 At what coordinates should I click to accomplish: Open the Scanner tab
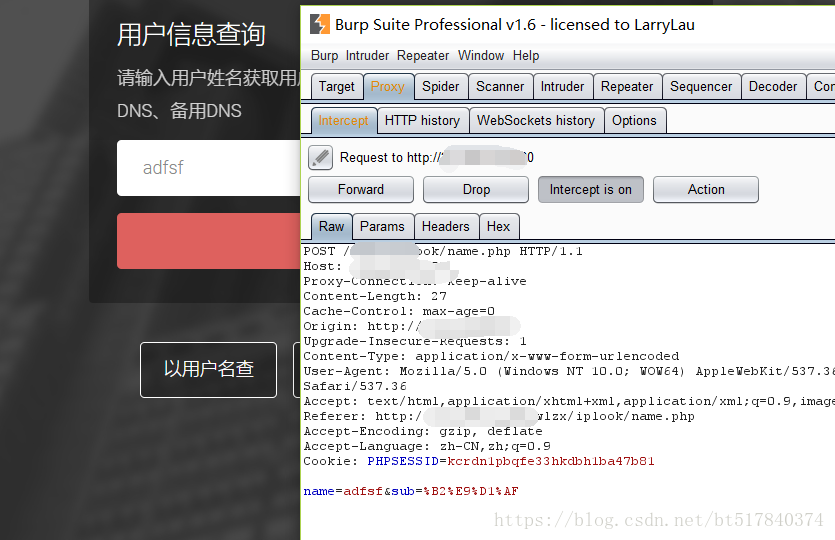(500, 86)
